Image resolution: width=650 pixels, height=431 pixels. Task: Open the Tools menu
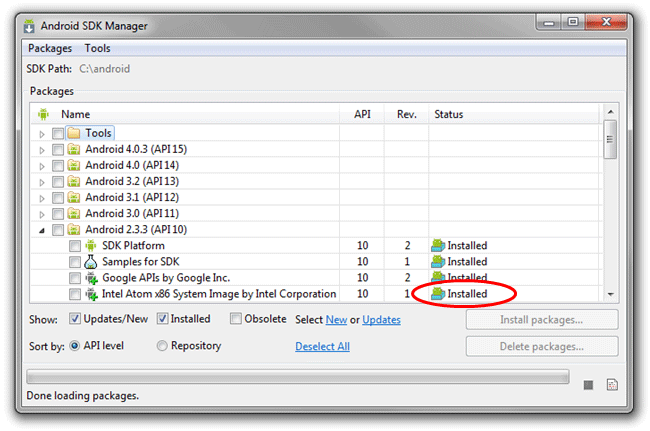[97, 48]
